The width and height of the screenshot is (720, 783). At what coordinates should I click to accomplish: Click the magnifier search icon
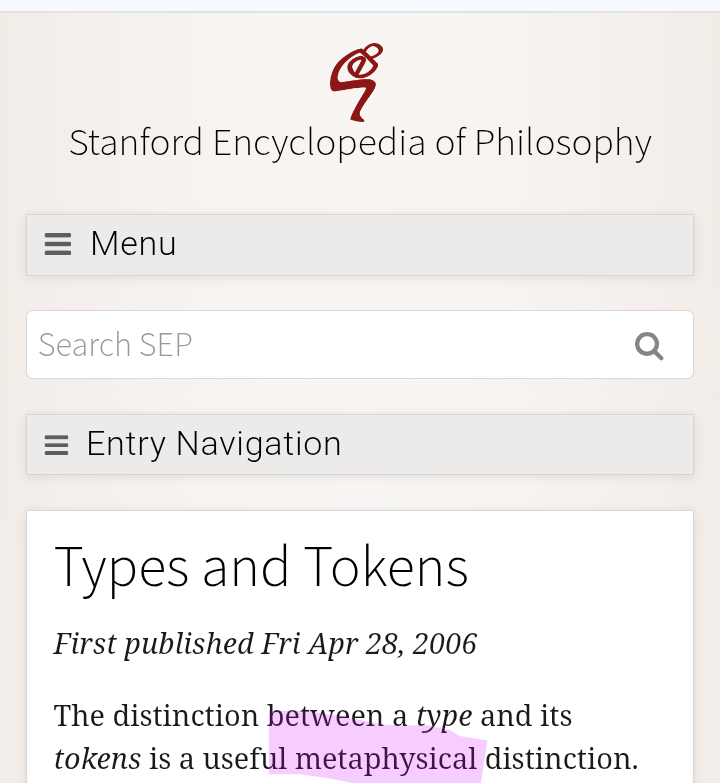click(649, 346)
